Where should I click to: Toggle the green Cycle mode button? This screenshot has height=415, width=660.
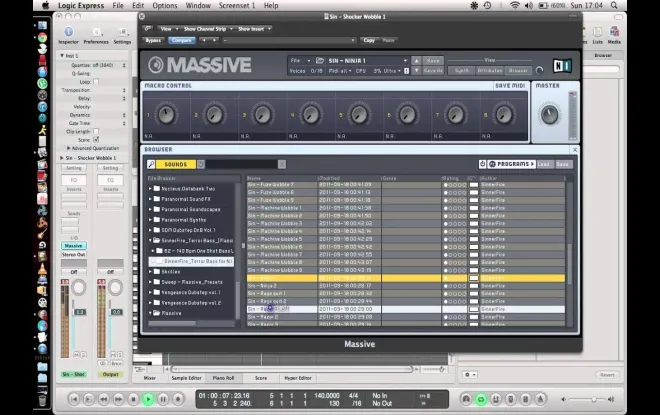click(x=481, y=399)
